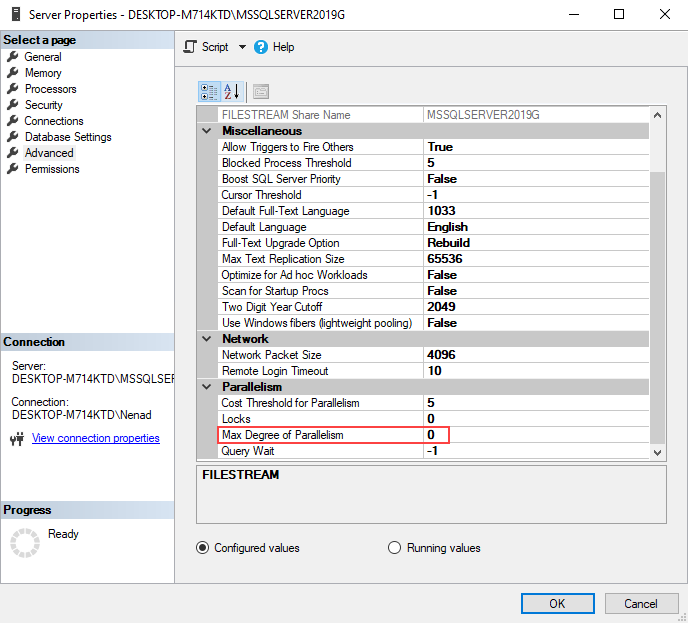Screen dimensions: 688x623
Task: Click the Script button label
Action: pos(215,47)
